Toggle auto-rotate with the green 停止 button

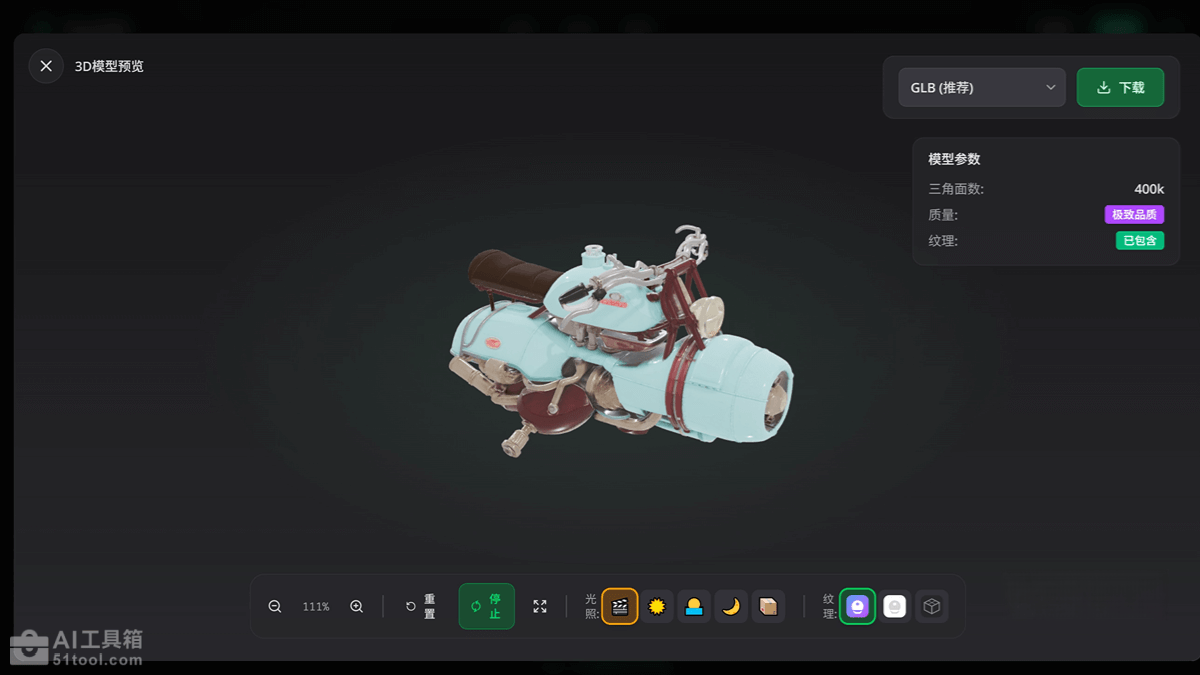click(487, 607)
